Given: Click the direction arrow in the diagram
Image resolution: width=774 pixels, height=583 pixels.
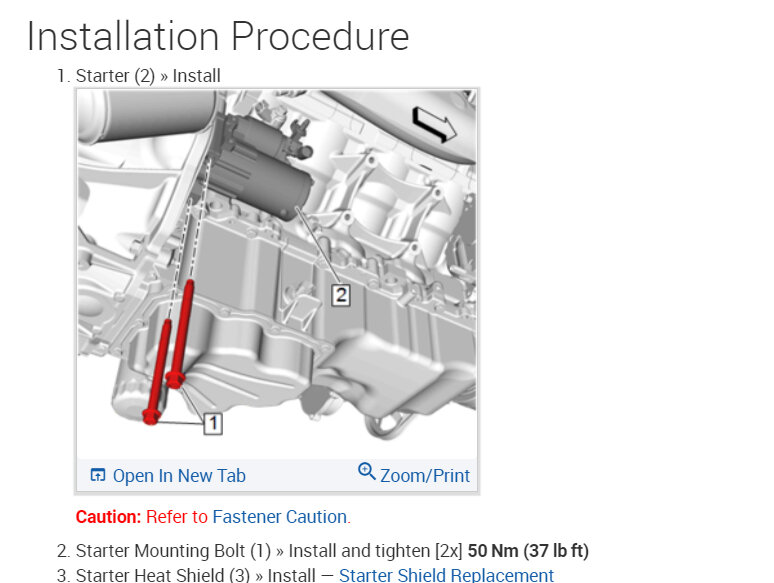Looking at the screenshot, I should click(x=434, y=124).
